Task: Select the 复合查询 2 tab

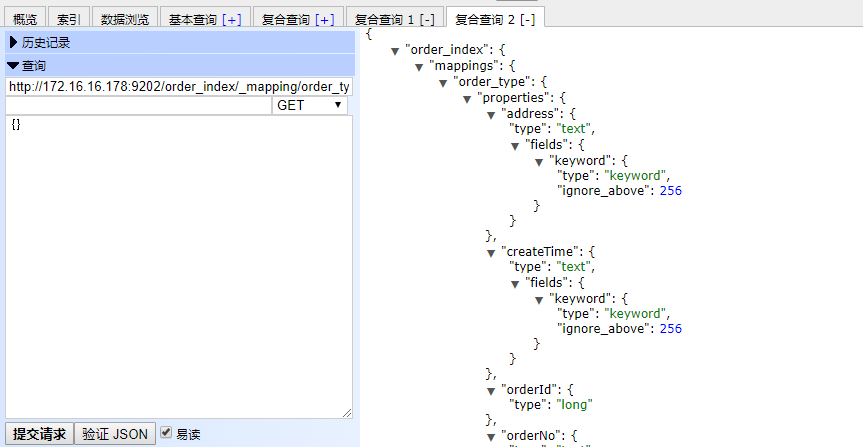Action: click(x=485, y=19)
